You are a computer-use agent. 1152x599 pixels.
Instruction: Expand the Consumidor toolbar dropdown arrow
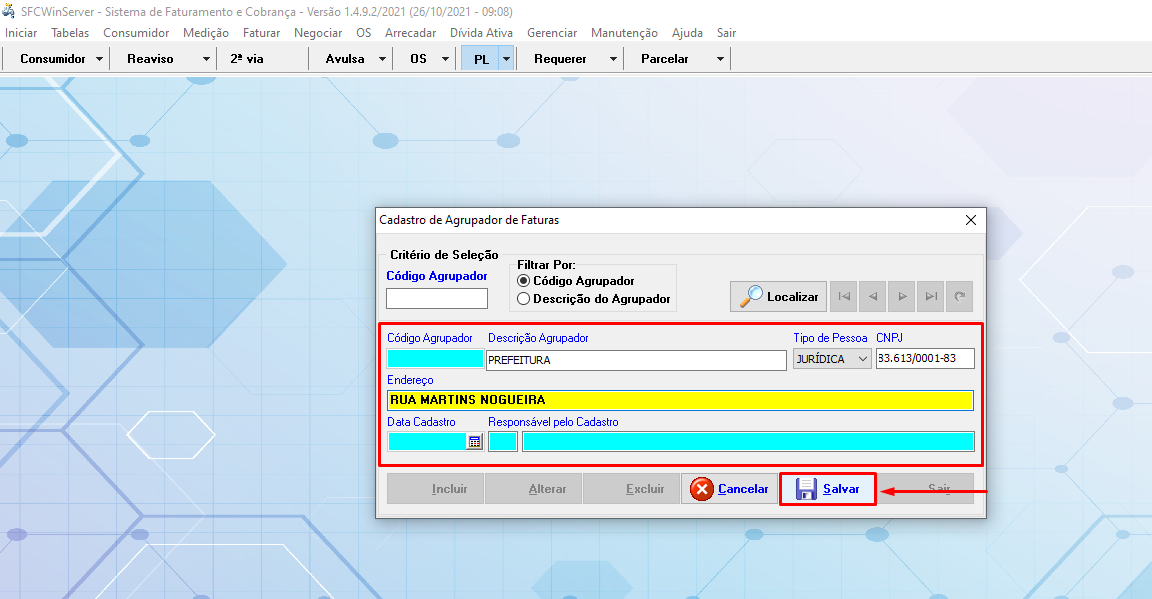(99, 59)
